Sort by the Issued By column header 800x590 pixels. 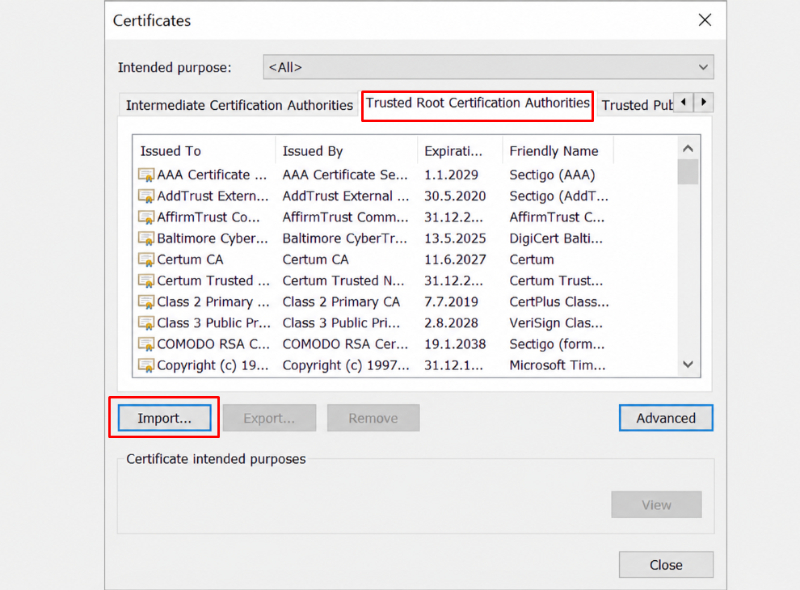[x=346, y=151]
